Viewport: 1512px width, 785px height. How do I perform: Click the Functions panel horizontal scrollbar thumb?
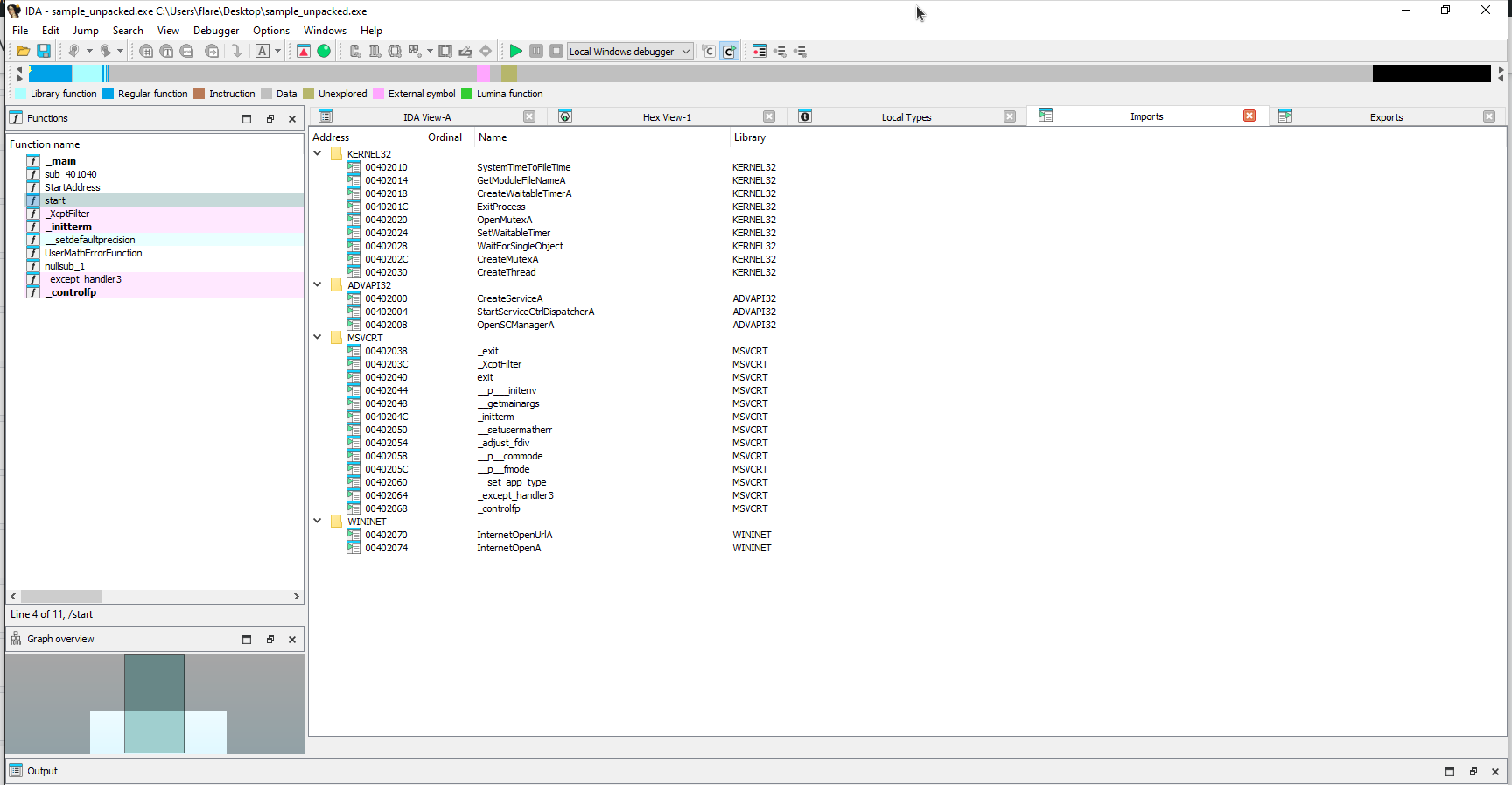[x=61, y=596]
